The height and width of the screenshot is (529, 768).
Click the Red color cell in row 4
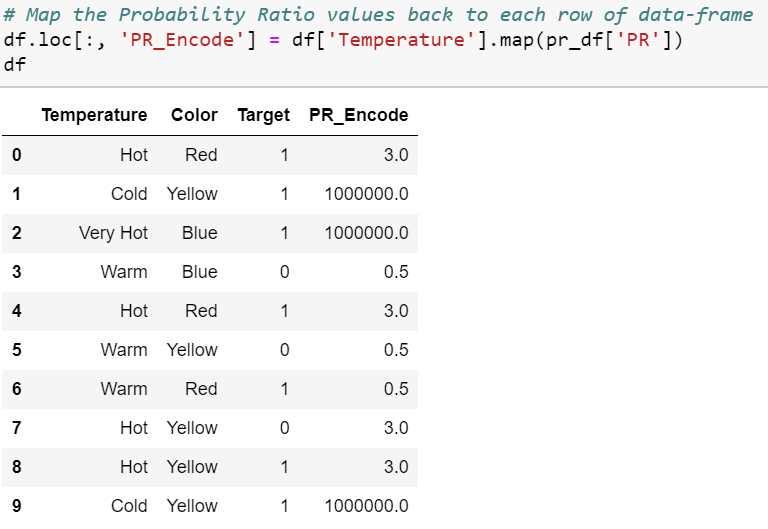[x=200, y=311]
